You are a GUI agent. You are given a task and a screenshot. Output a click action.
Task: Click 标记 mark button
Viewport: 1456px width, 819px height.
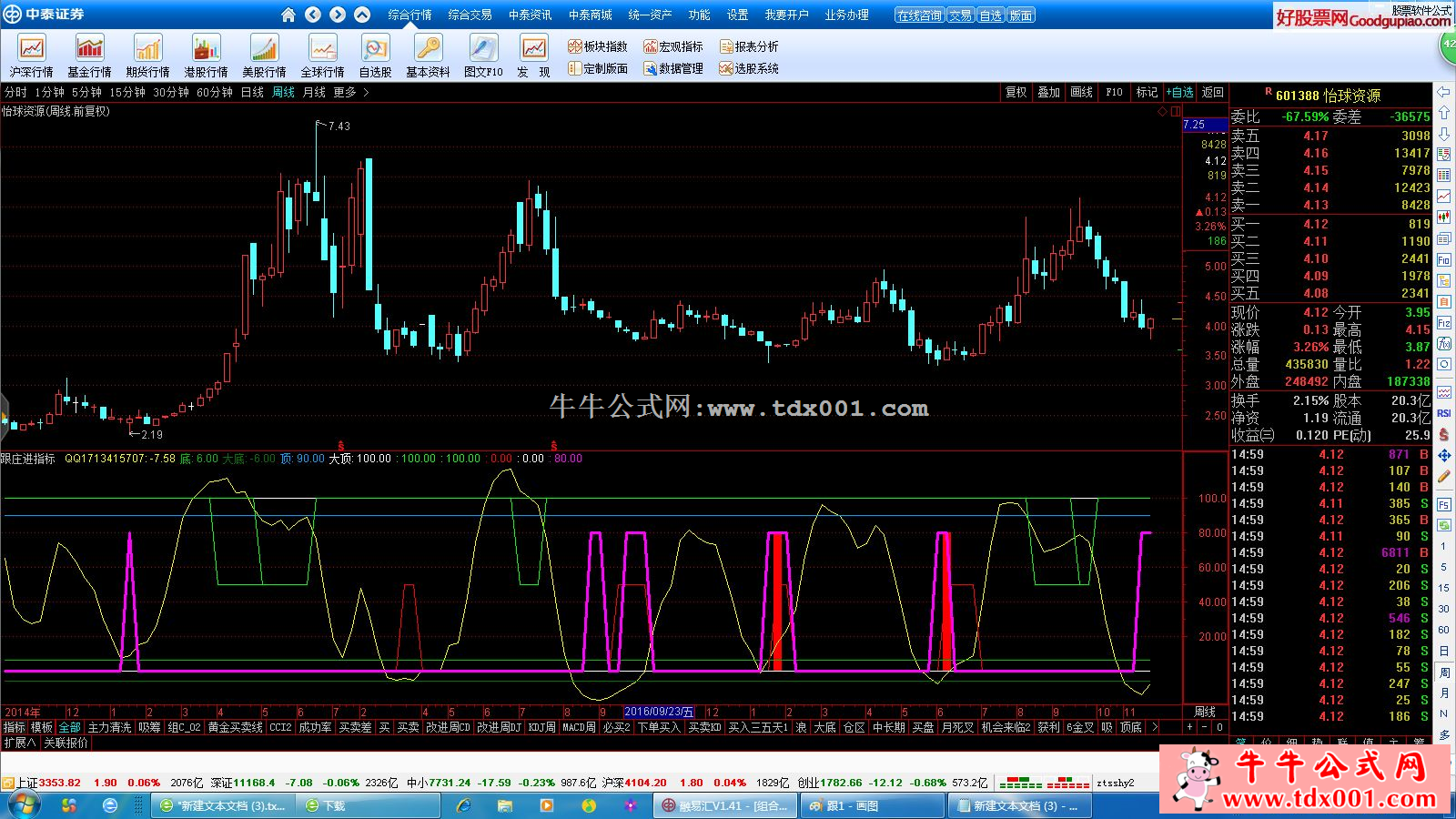1147,92
